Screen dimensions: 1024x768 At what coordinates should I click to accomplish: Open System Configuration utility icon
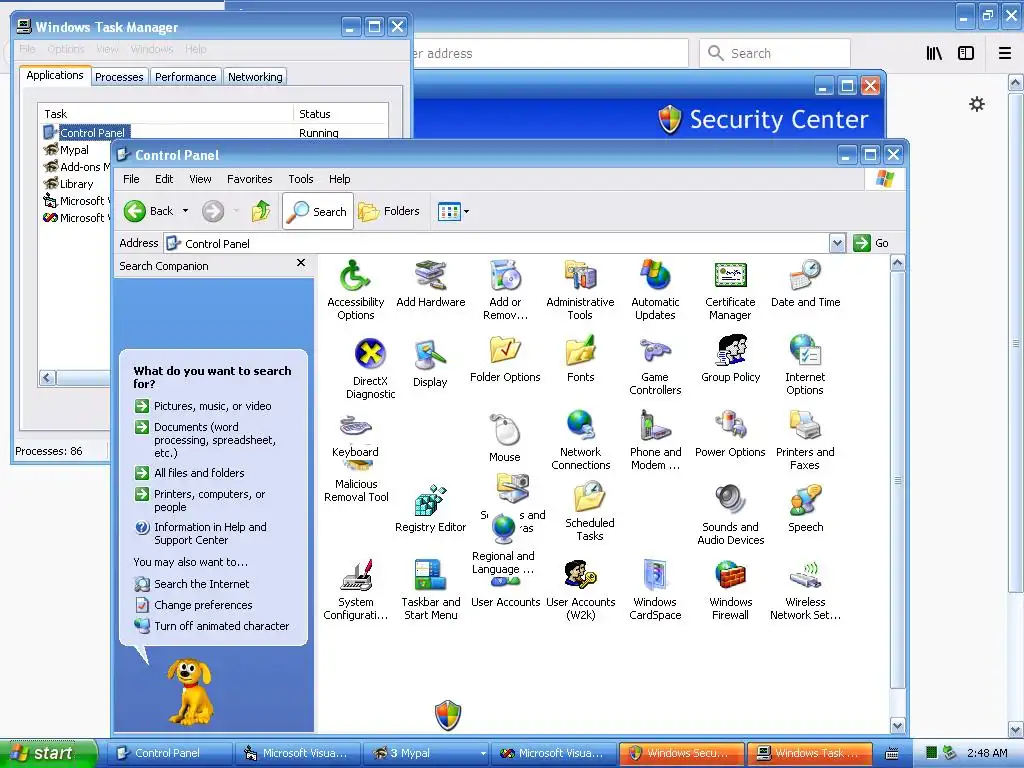click(355, 590)
